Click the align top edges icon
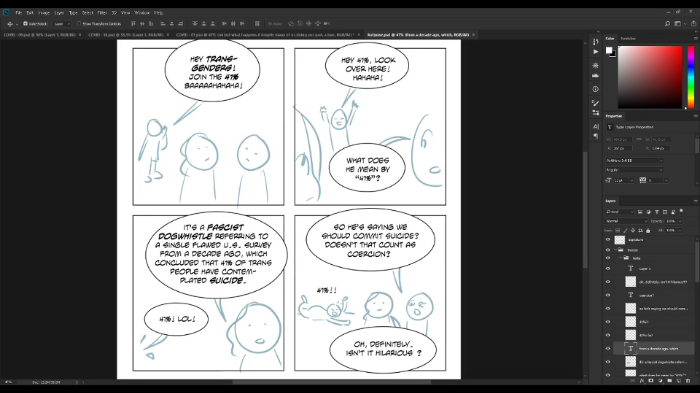The height and width of the screenshot is (393, 700). click(x=133, y=24)
